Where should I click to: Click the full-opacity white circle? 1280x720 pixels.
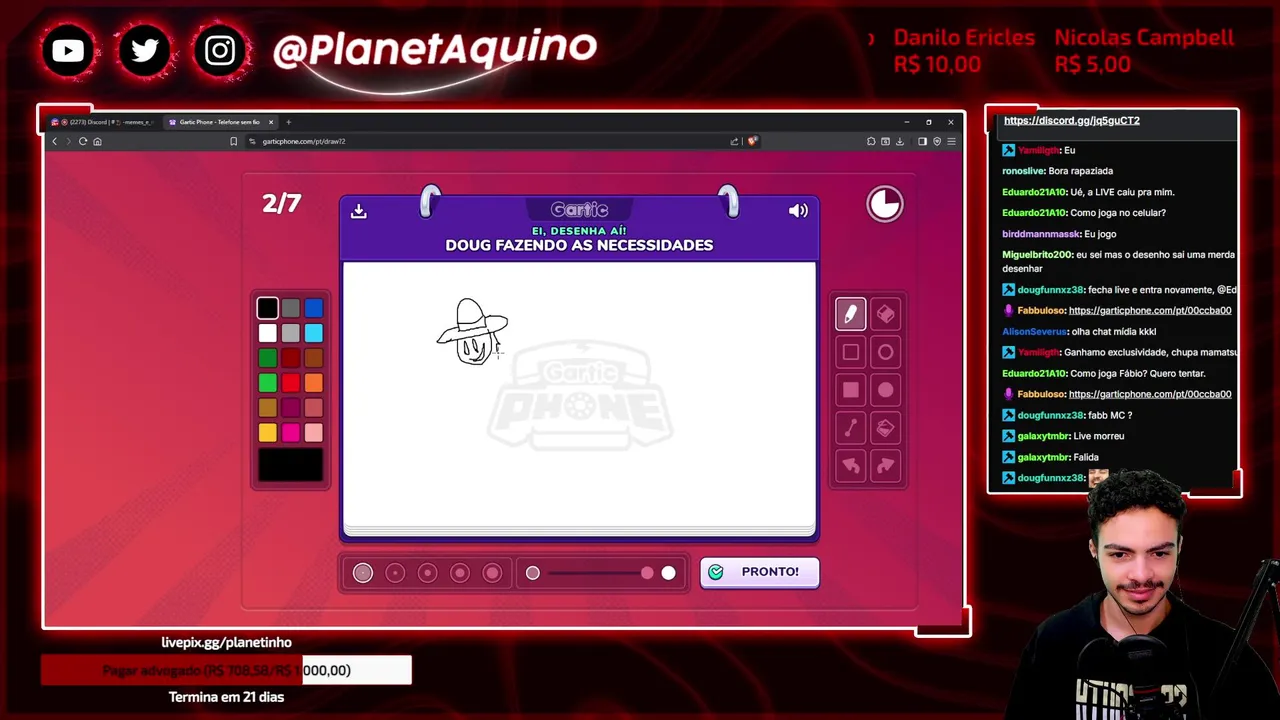click(x=668, y=573)
